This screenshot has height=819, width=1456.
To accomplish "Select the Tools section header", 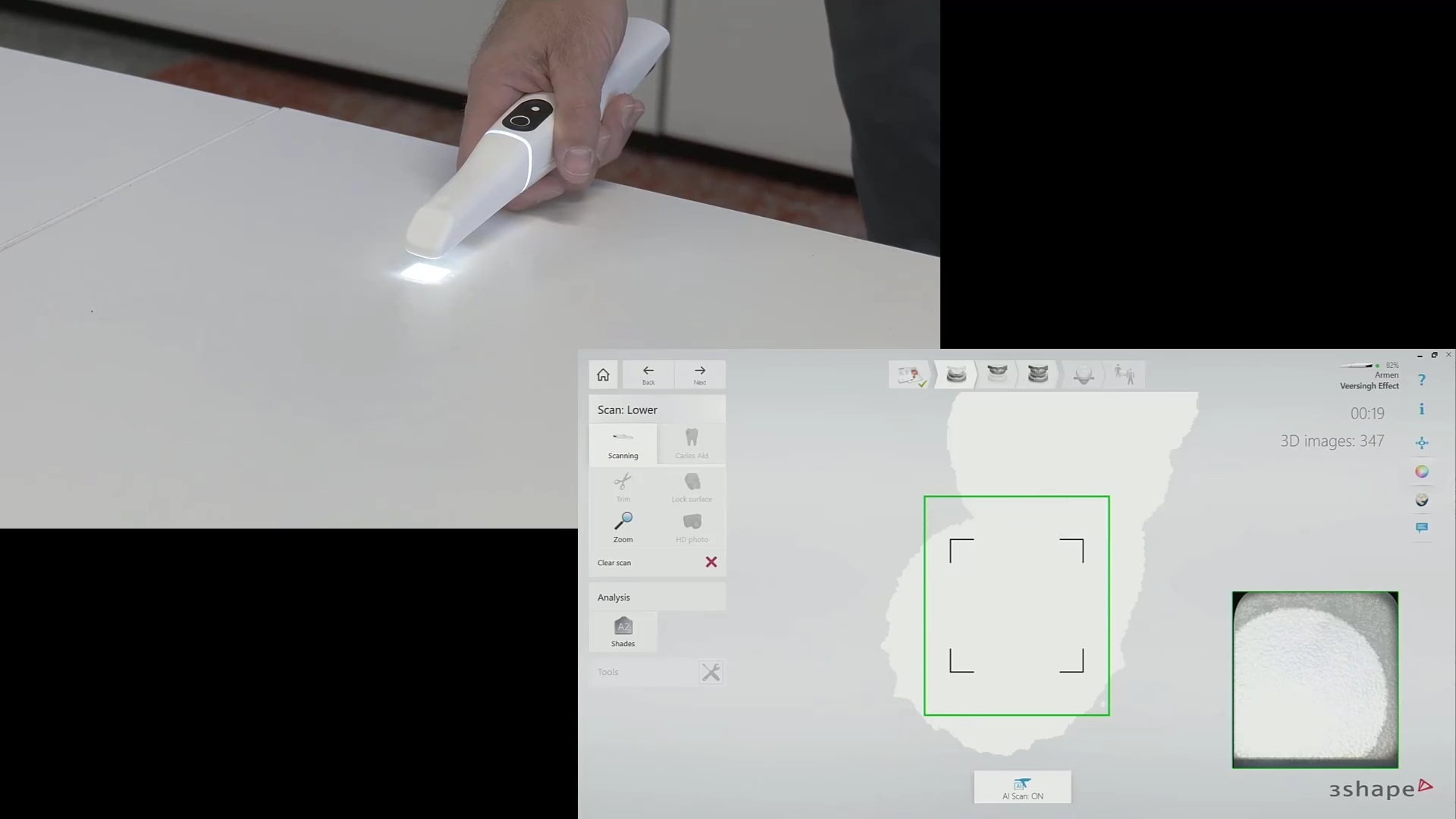I will (607, 672).
